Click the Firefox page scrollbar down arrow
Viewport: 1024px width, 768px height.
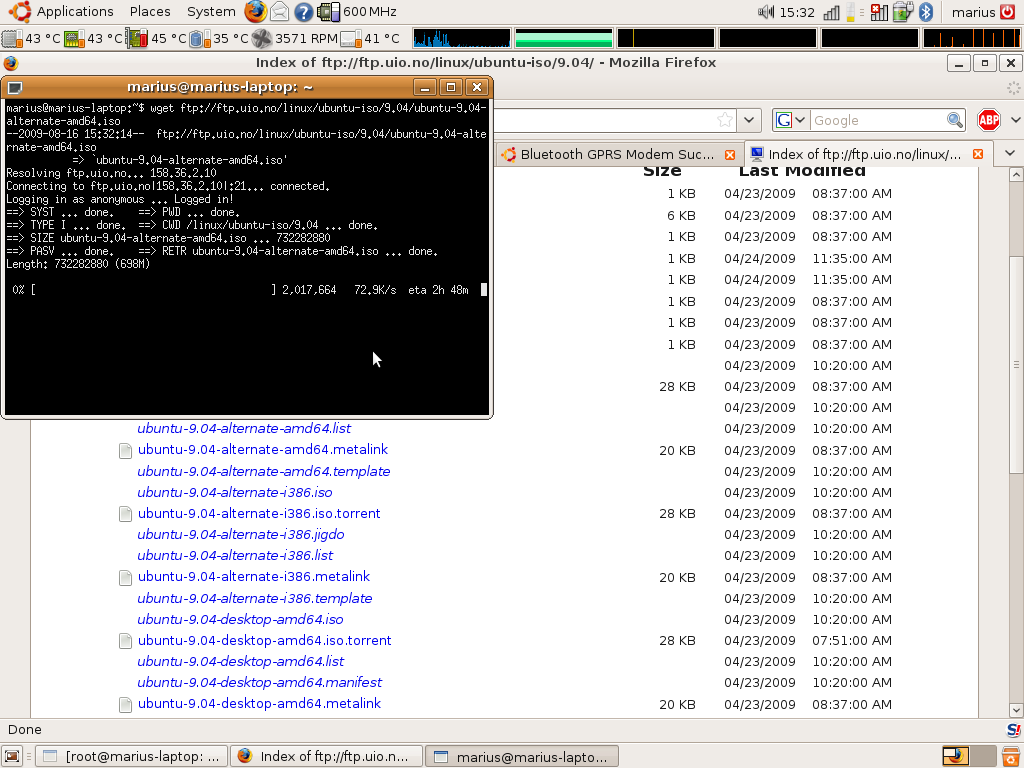[x=1016, y=710]
